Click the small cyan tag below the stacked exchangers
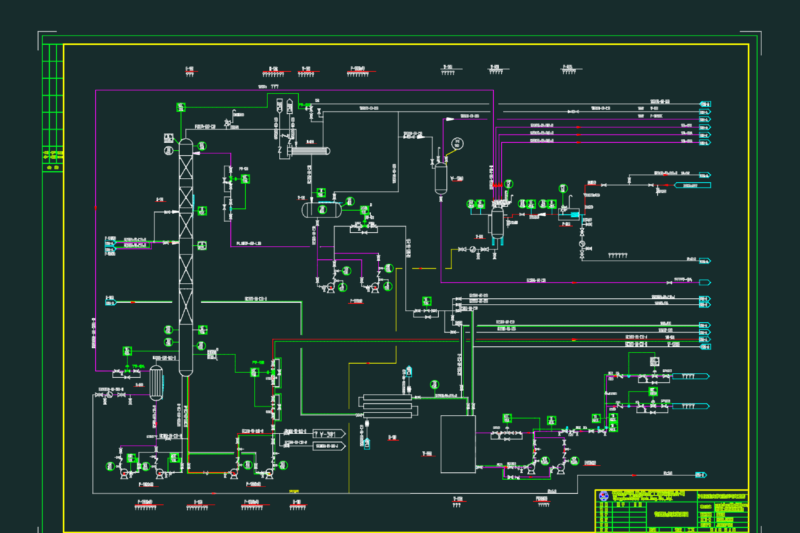This screenshot has width=800, height=533. tap(366, 443)
